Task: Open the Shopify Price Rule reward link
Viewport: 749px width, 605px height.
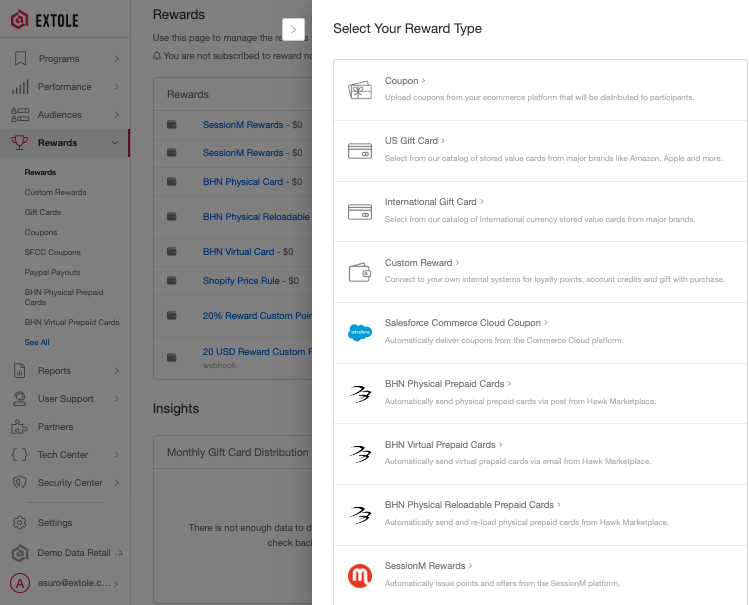Action: coord(241,281)
